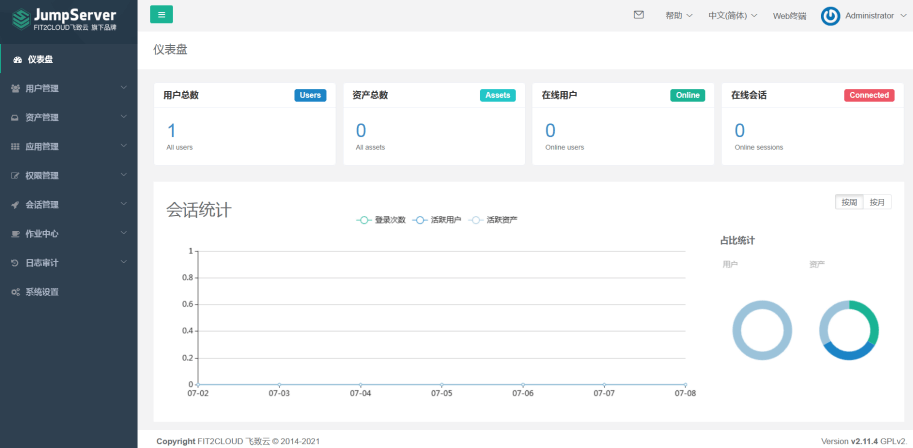Open 作业中心 menu item

[x=69, y=234]
